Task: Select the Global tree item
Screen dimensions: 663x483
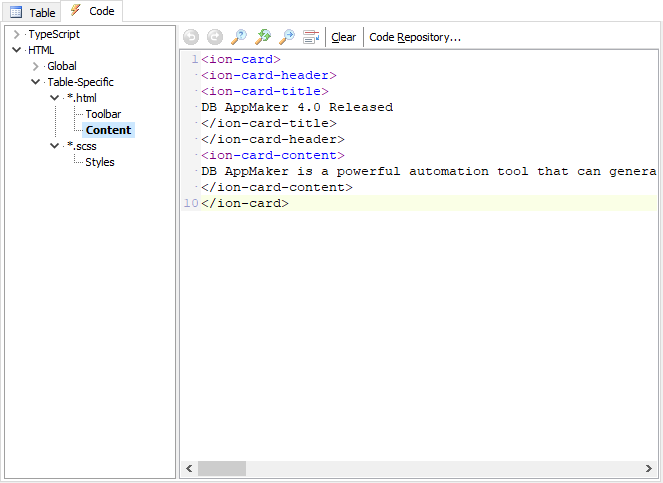Action: pos(62,66)
